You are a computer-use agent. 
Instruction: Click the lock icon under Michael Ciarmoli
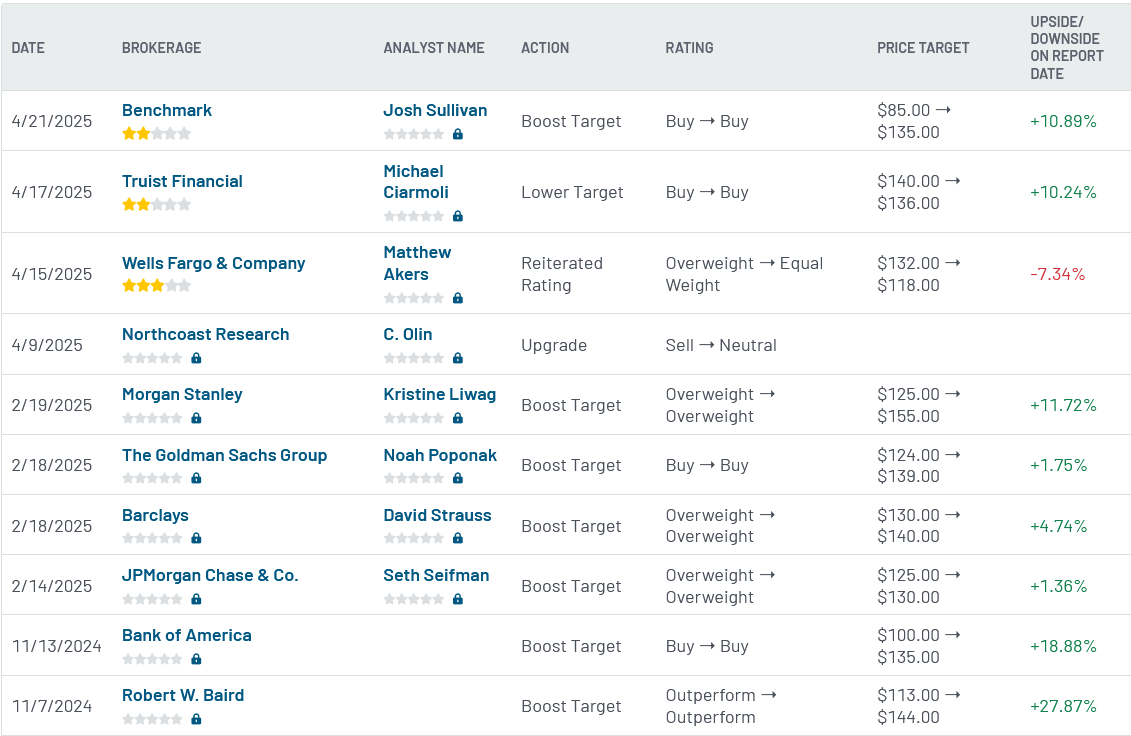[x=457, y=216]
